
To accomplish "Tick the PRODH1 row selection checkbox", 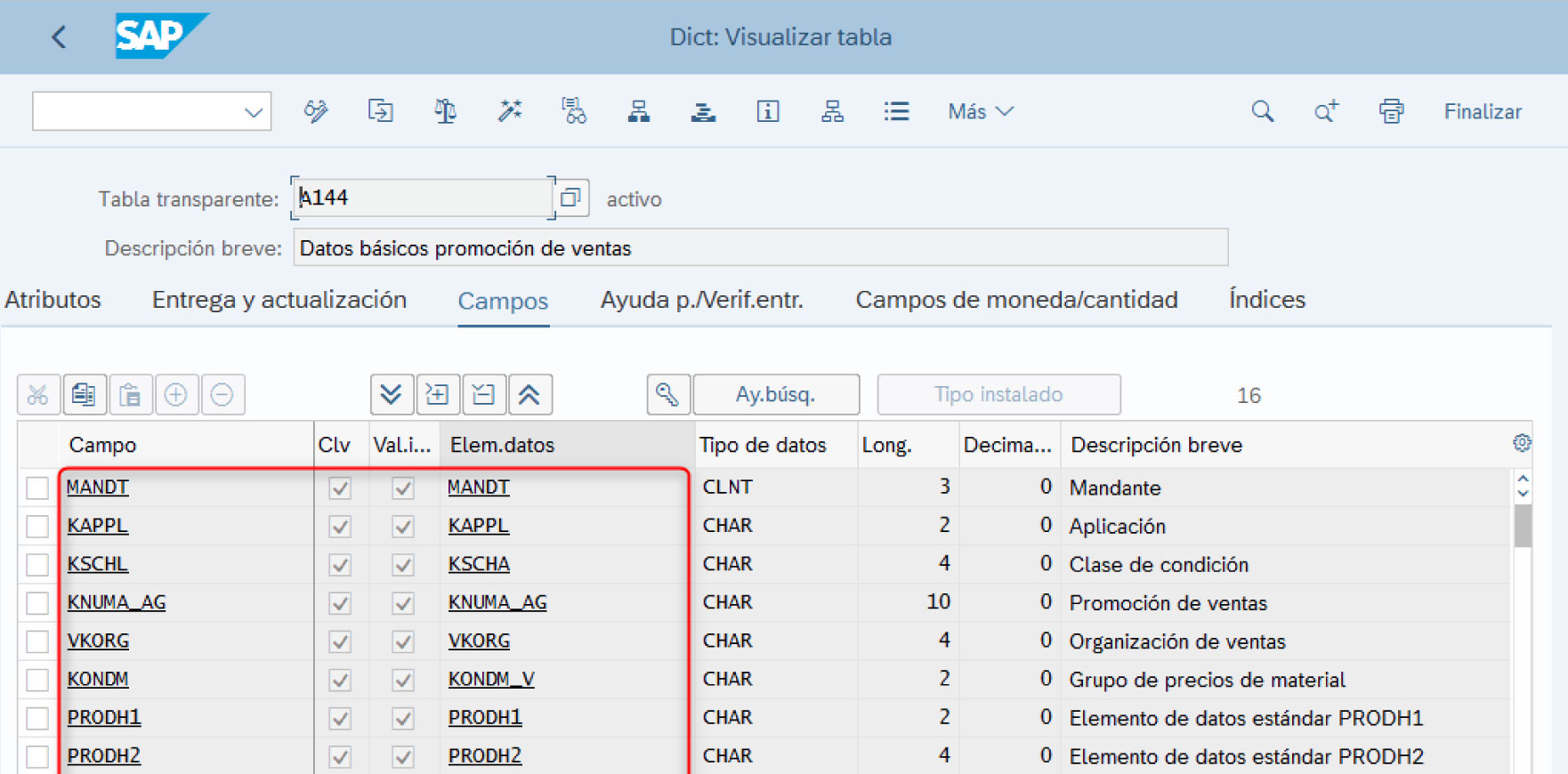I will pos(37,718).
